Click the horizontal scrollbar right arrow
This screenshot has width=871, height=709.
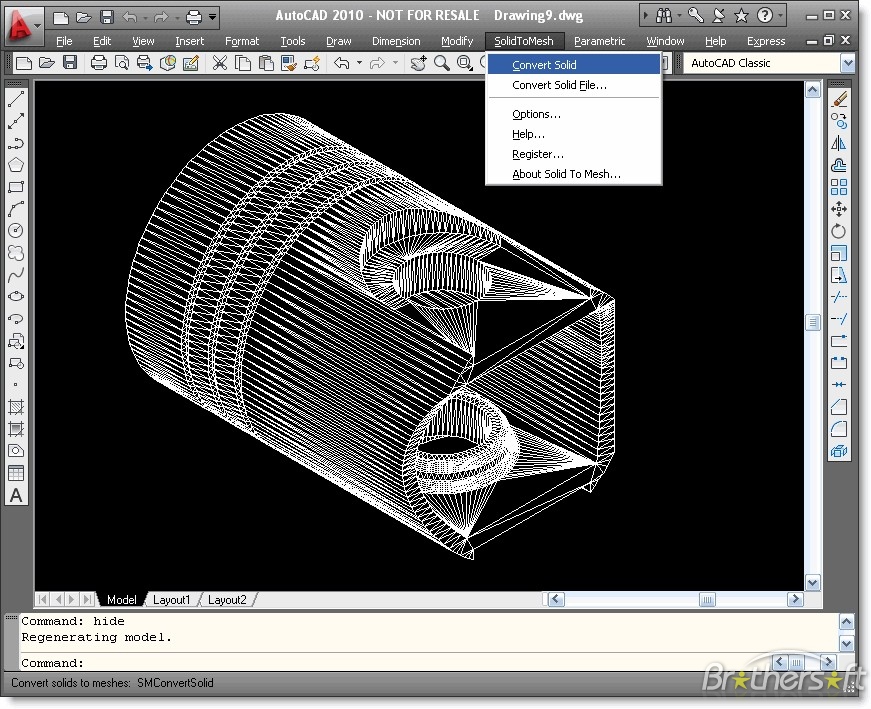795,599
